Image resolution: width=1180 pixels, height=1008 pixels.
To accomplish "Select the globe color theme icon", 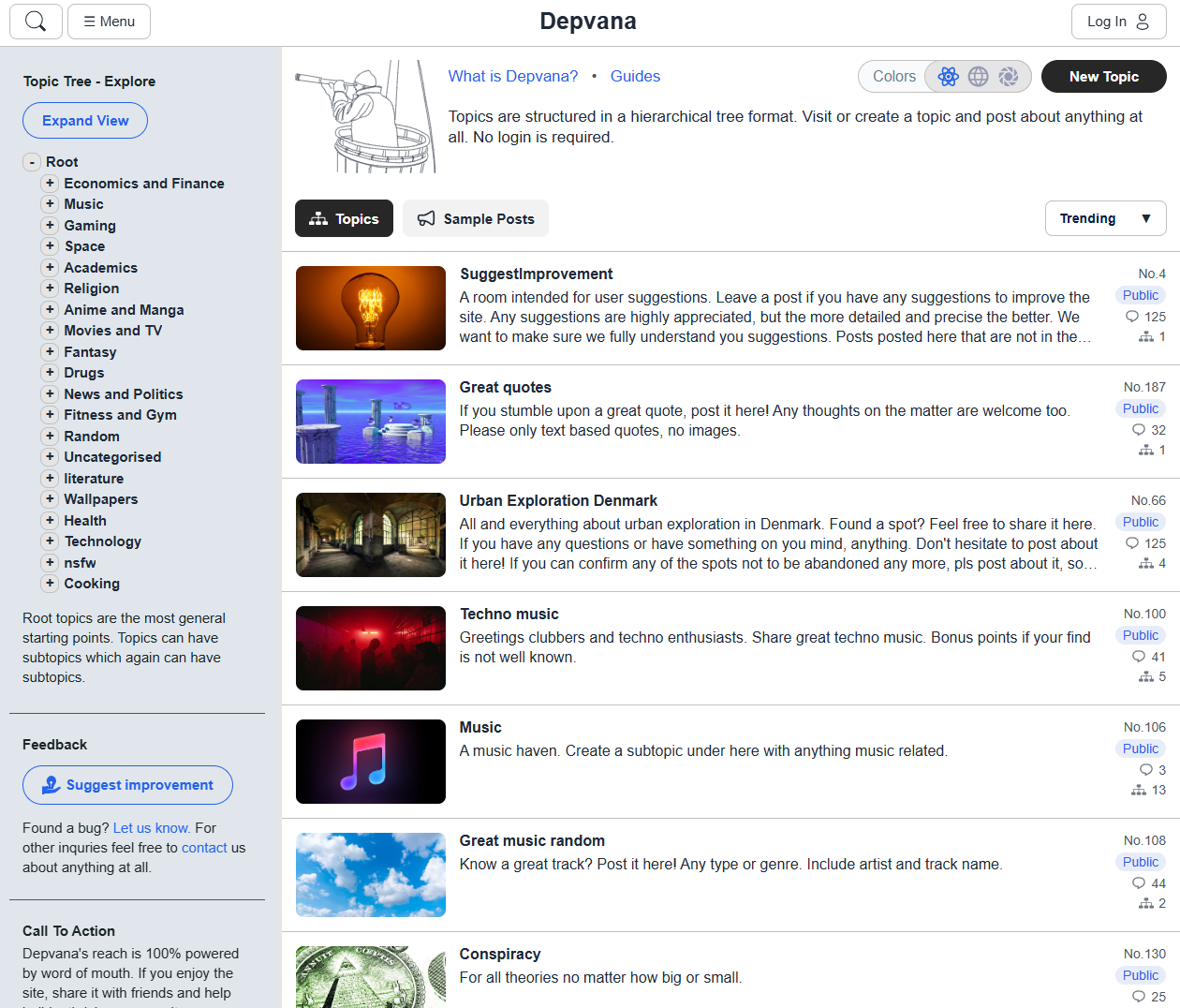I will pyautogui.click(x=978, y=76).
